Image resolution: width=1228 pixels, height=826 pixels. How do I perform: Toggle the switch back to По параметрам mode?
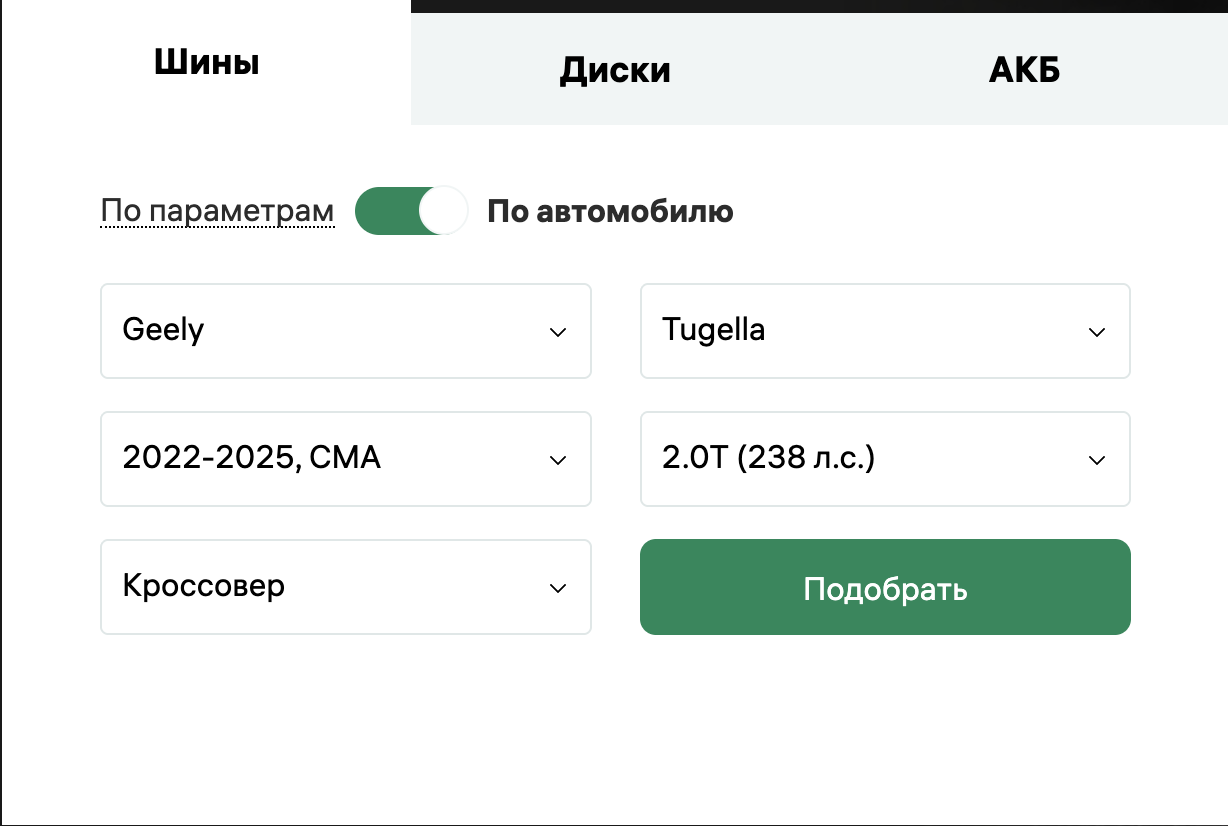pos(410,210)
